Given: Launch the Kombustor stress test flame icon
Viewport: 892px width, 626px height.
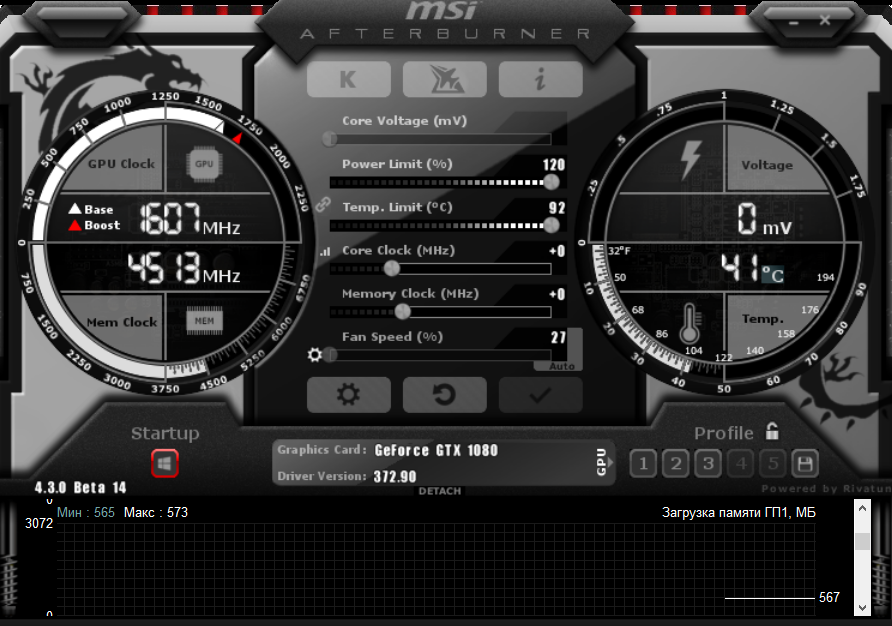Looking at the screenshot, I should tap(444, 79).
